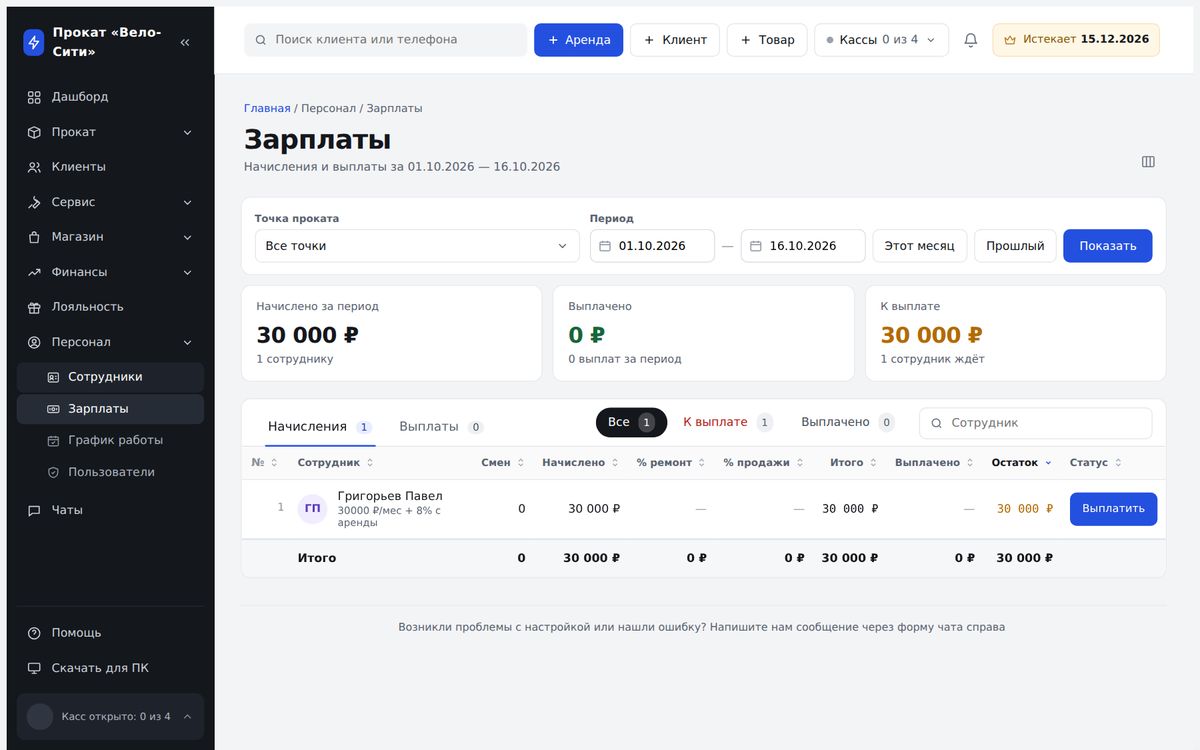Click the Скачать для ПК monitor icon
The width and height of the screenshot is (1200, 750).
pos(34,668)
